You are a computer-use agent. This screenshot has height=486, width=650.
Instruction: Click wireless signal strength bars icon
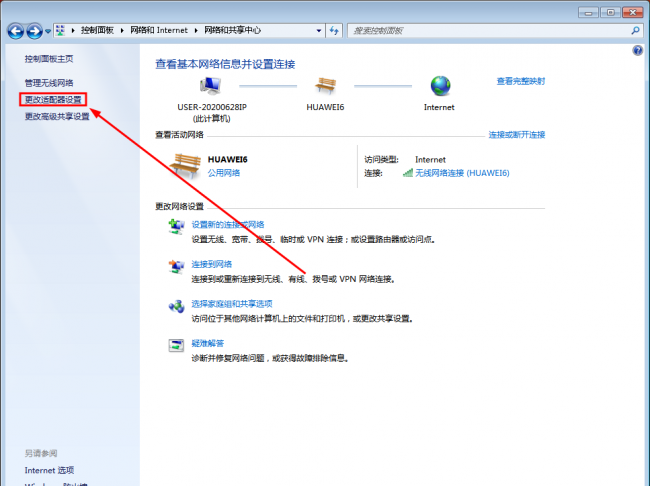pyautogui.click(x=408, y=173)
